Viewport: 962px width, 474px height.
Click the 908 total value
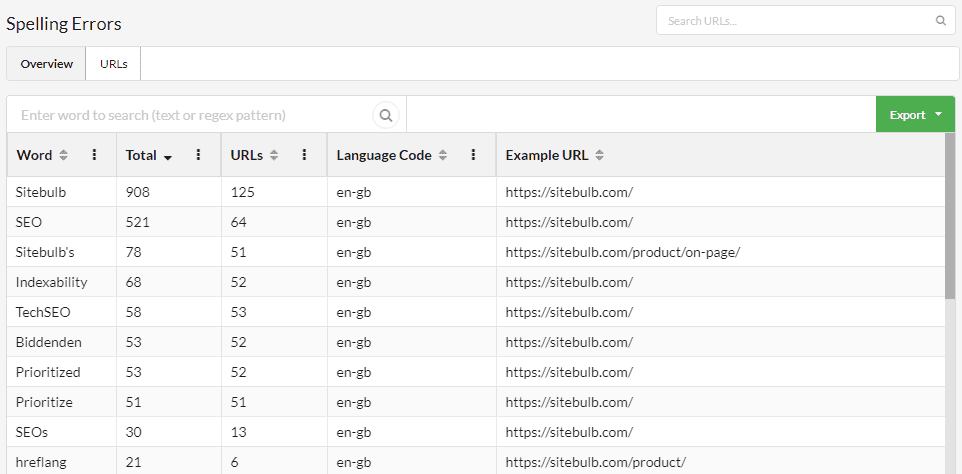click(137, 192)
